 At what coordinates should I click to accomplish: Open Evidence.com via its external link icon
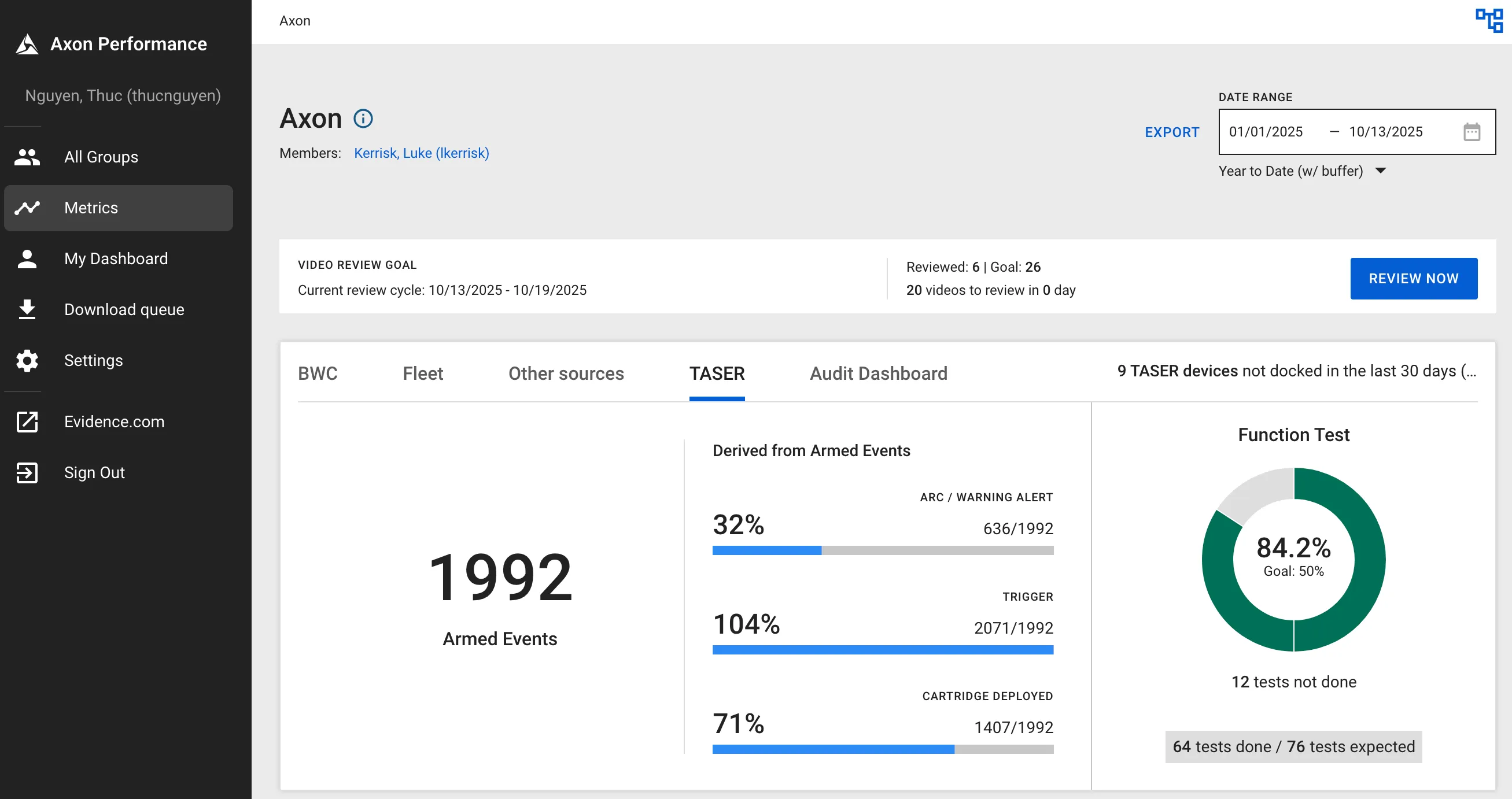point(27,422)
